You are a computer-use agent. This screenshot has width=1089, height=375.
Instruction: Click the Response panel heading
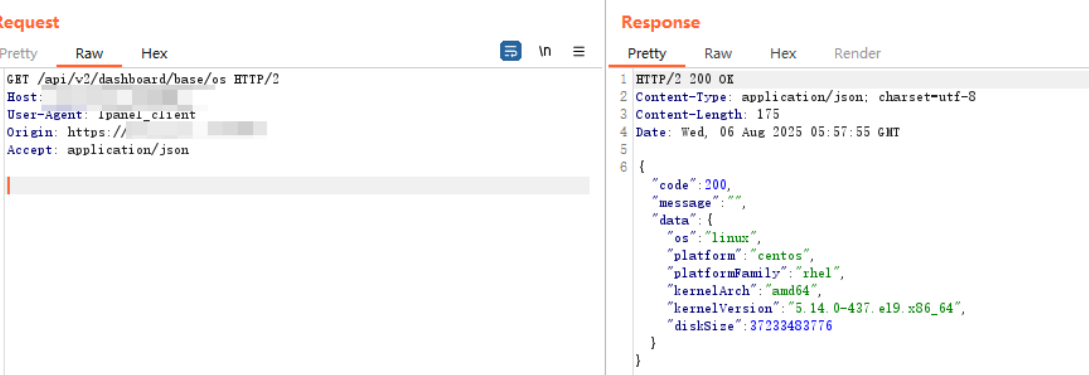coord(661,22)
